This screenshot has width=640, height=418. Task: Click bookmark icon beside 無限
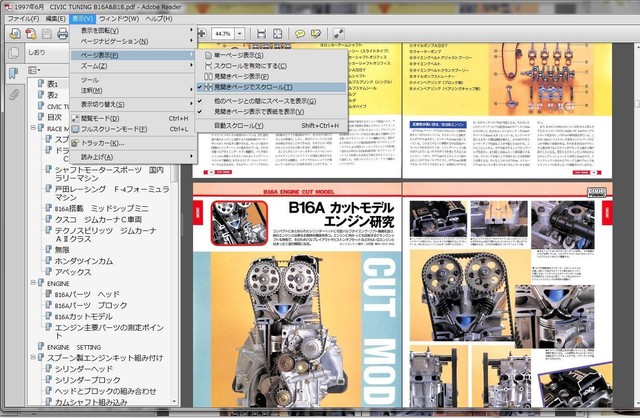(49, 249)
